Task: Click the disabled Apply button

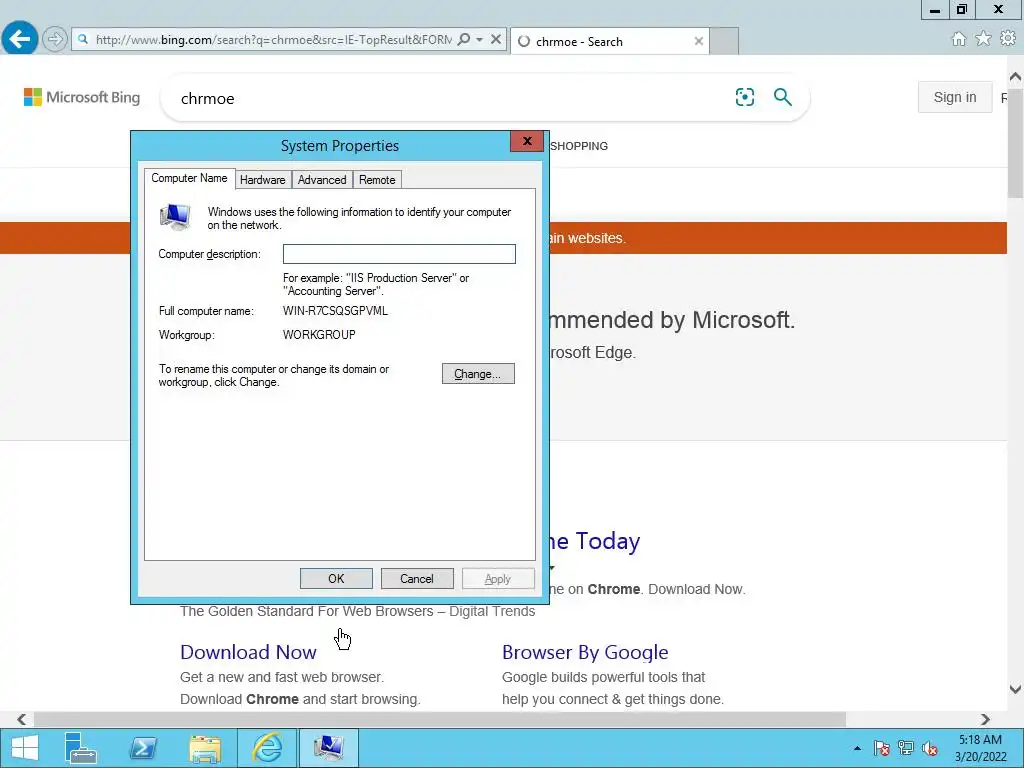Action: (498, 579)
